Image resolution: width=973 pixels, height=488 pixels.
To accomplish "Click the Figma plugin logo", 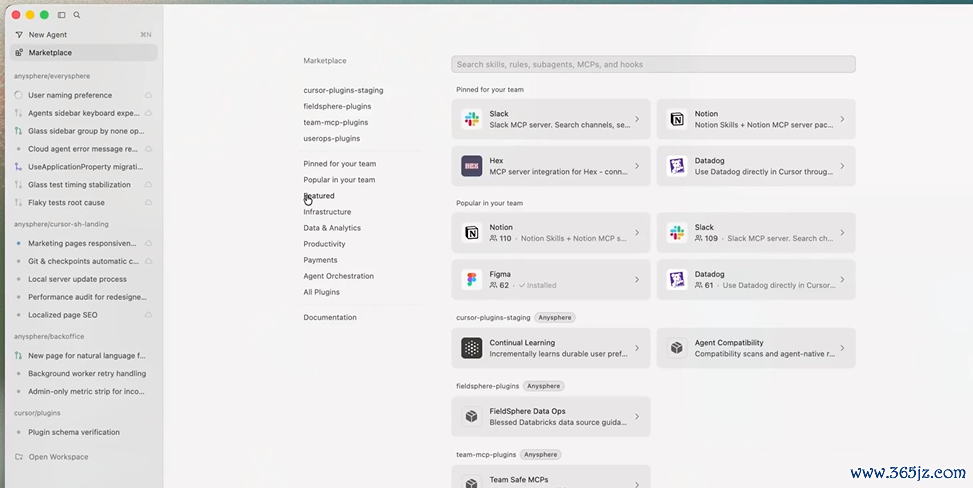I will pyautogui.click(x=472, y=279).
